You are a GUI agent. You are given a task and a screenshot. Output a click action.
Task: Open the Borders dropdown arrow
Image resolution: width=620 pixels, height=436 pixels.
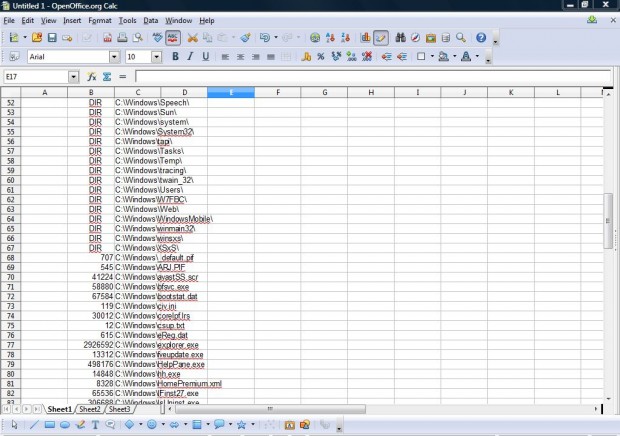click(x=432, y=56)
